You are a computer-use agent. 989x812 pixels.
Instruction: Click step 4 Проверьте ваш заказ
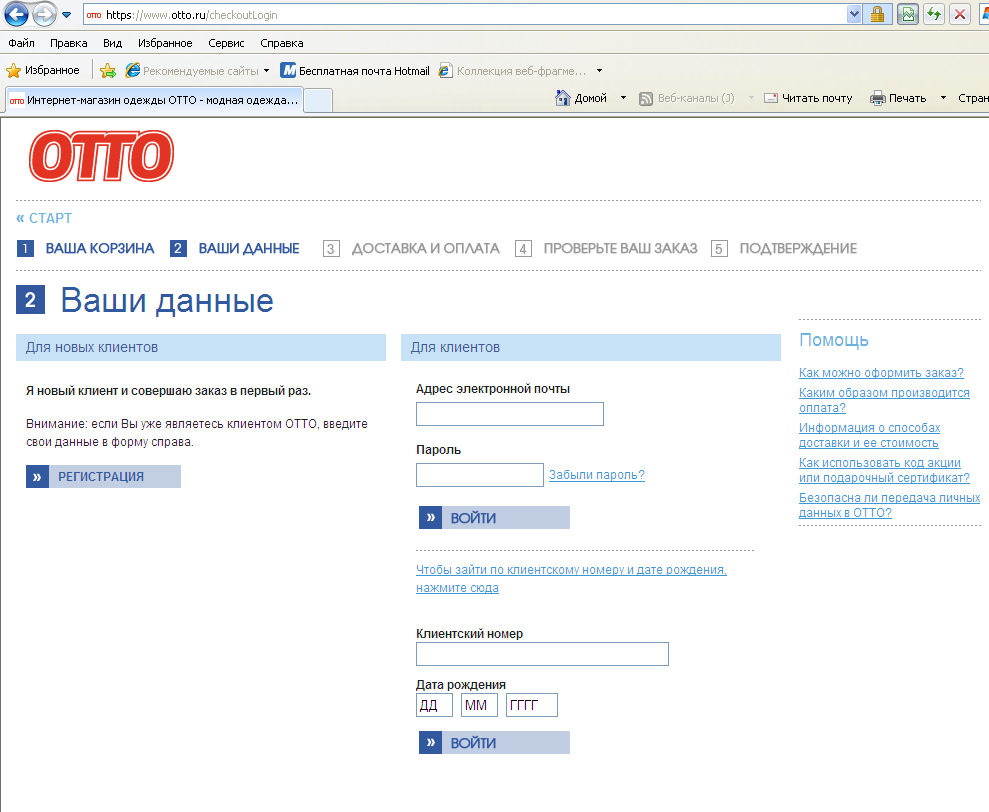tap(606, 249)
